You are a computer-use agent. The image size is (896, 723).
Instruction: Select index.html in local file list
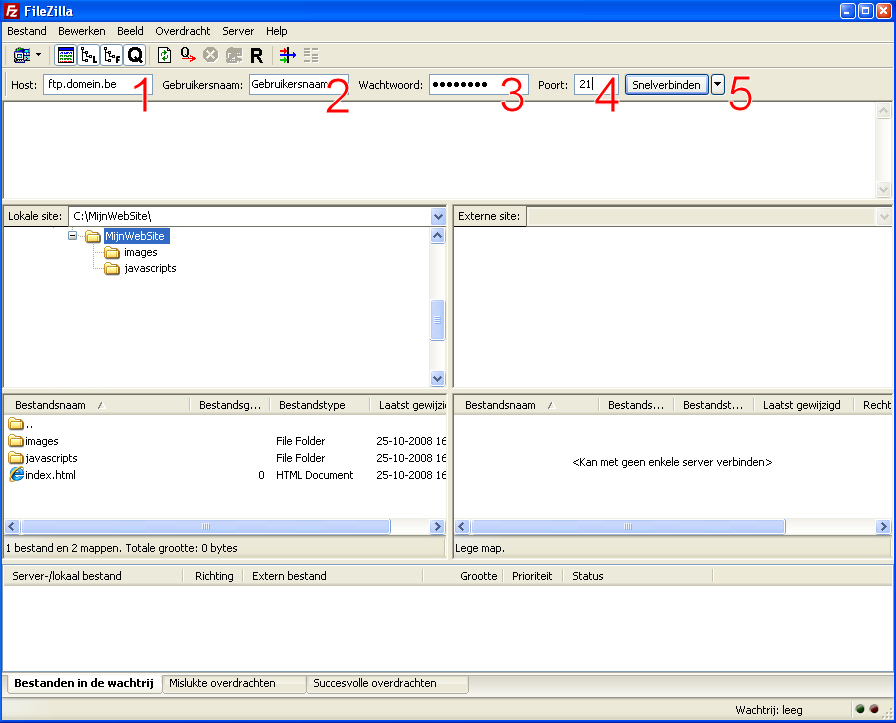point(42,474)
